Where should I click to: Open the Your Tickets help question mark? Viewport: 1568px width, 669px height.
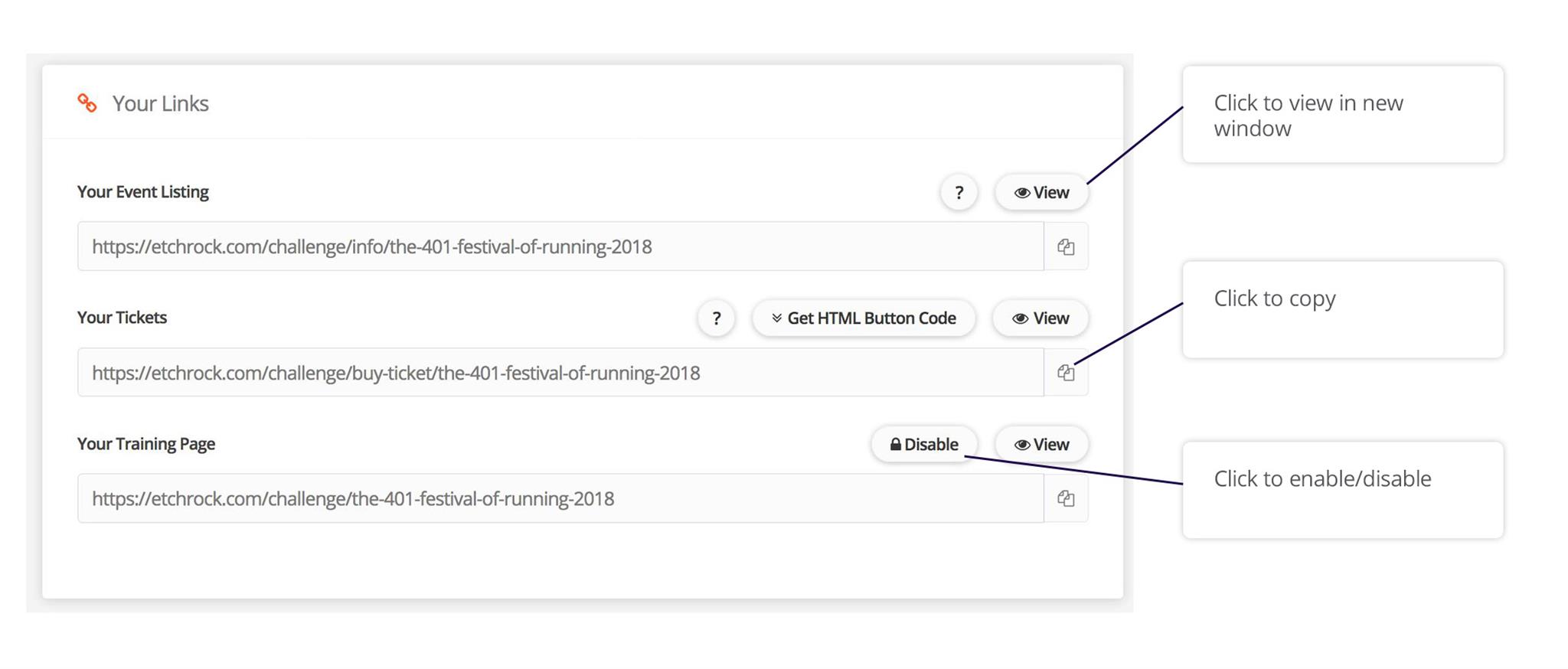(716, 318)
